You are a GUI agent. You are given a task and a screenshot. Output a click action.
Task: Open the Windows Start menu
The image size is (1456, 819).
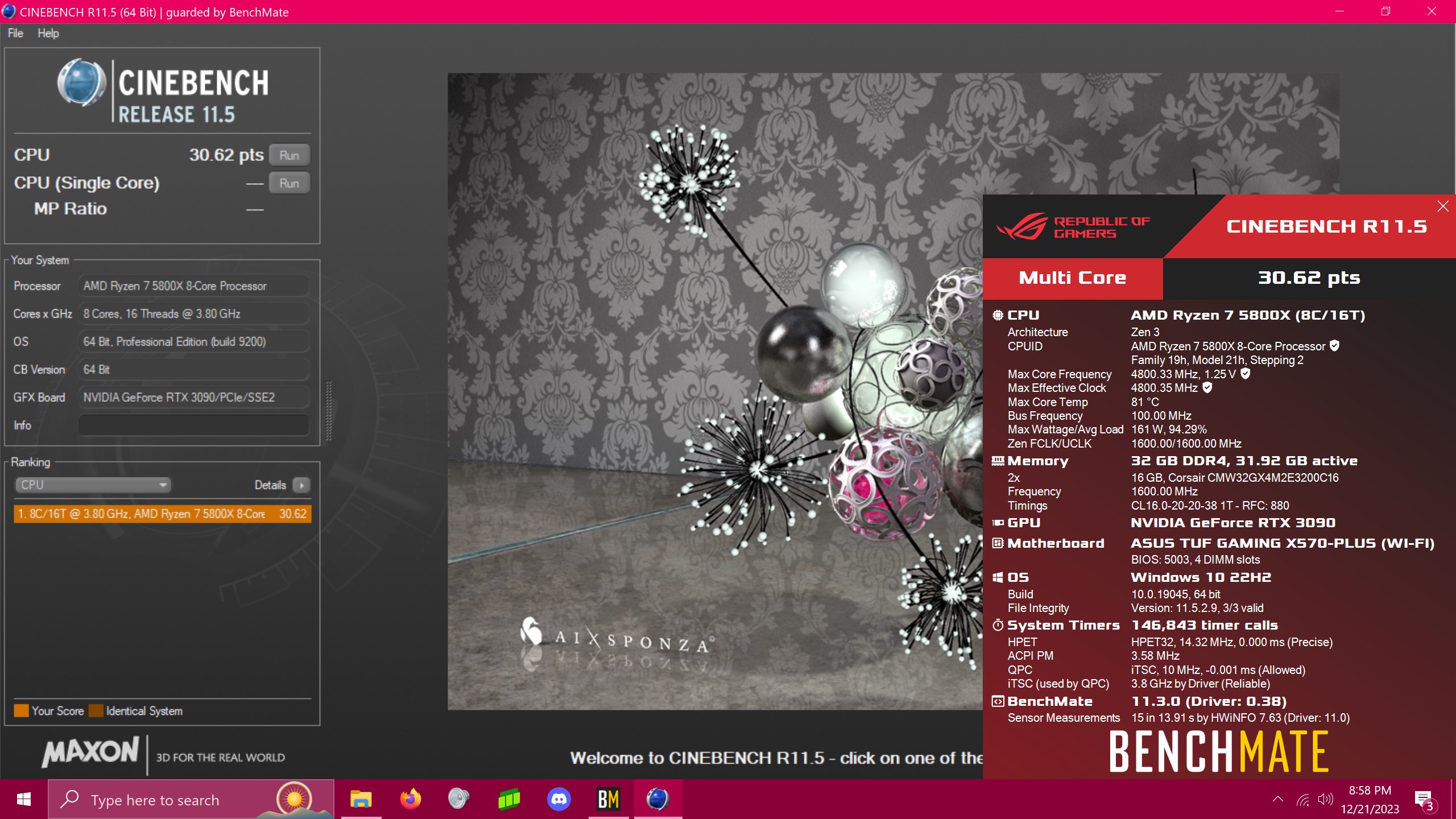(x=24, y=800)
